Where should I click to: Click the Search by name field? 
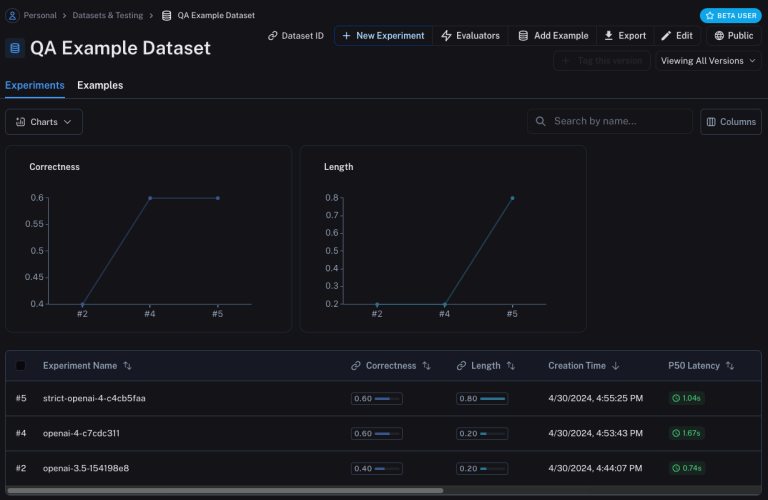pyautogui.click(x=610, y=122)
